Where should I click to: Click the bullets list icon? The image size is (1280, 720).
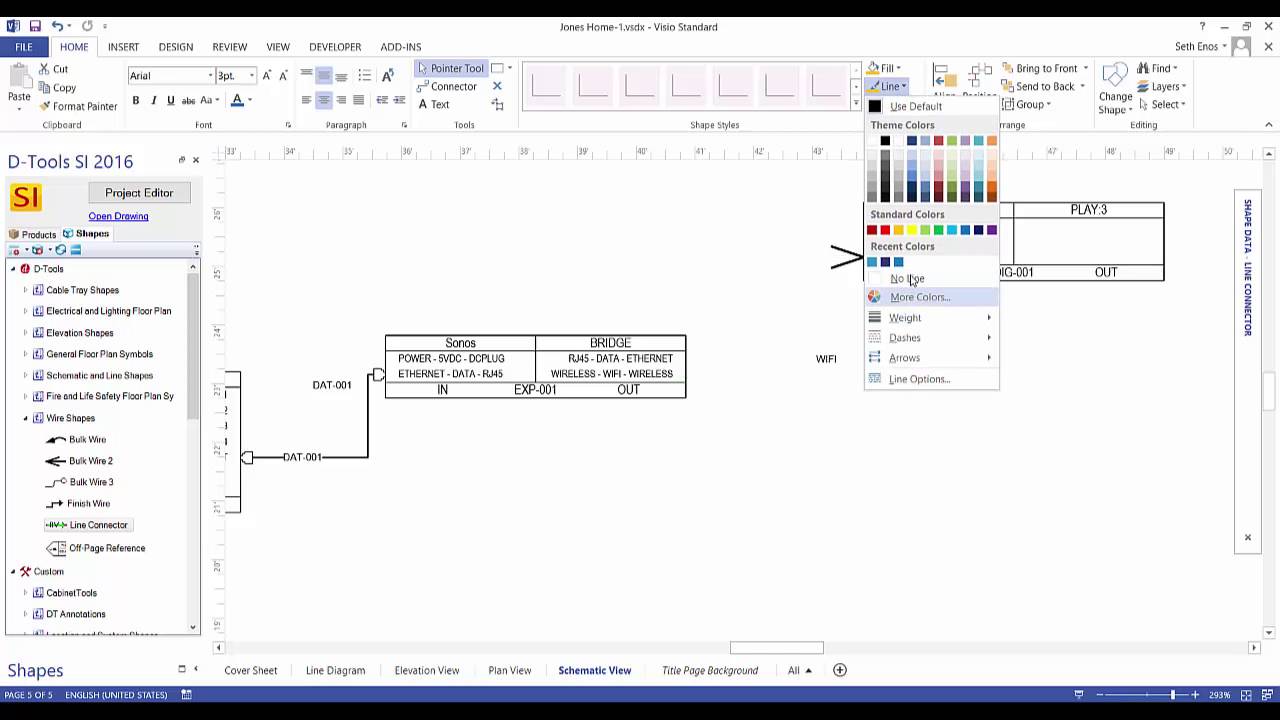click(364, 76)
